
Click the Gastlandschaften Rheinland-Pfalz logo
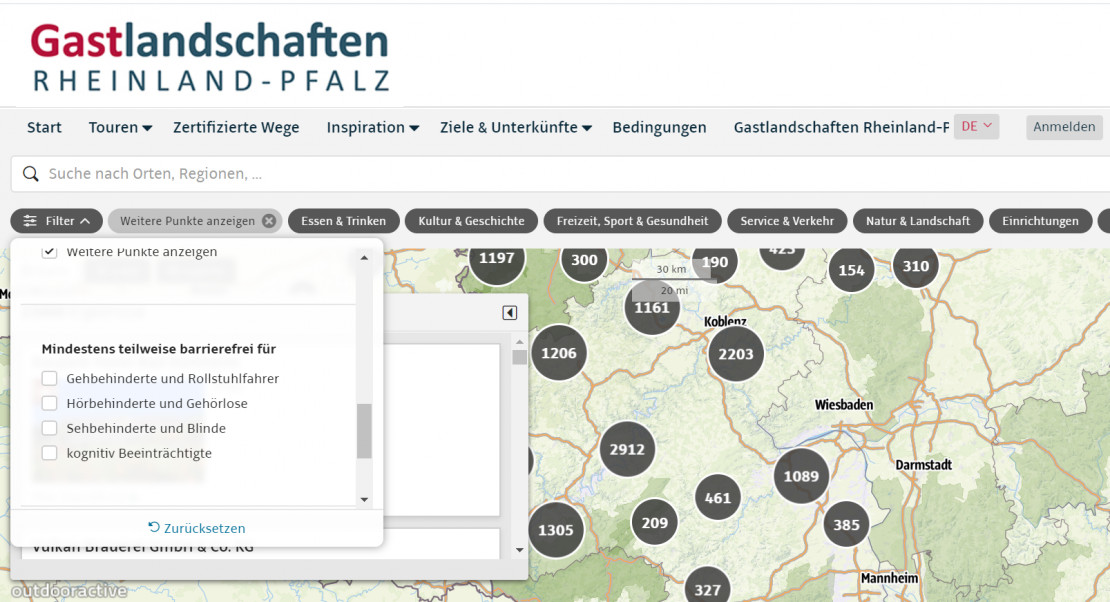coord(210,57)
